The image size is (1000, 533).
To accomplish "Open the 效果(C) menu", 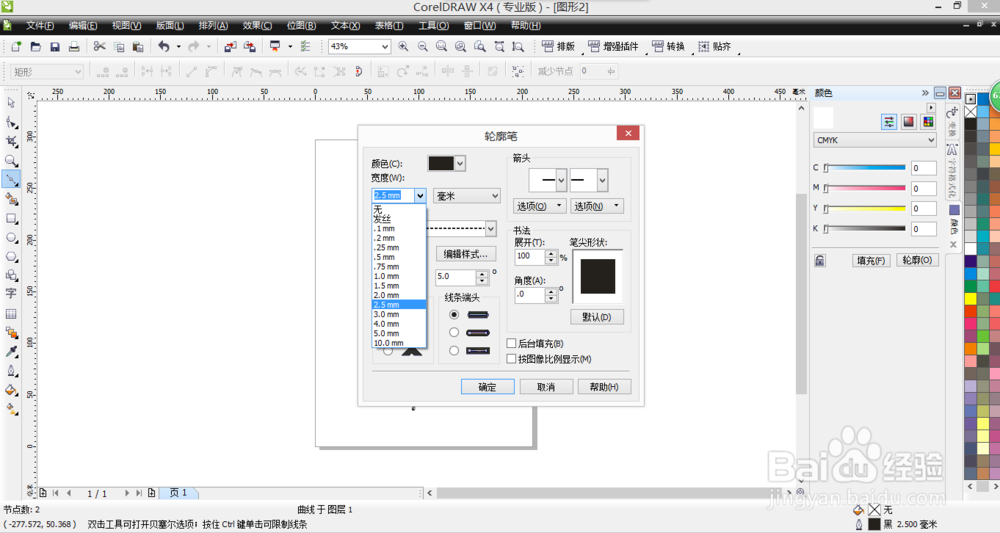I will click(x=257, y=26).
